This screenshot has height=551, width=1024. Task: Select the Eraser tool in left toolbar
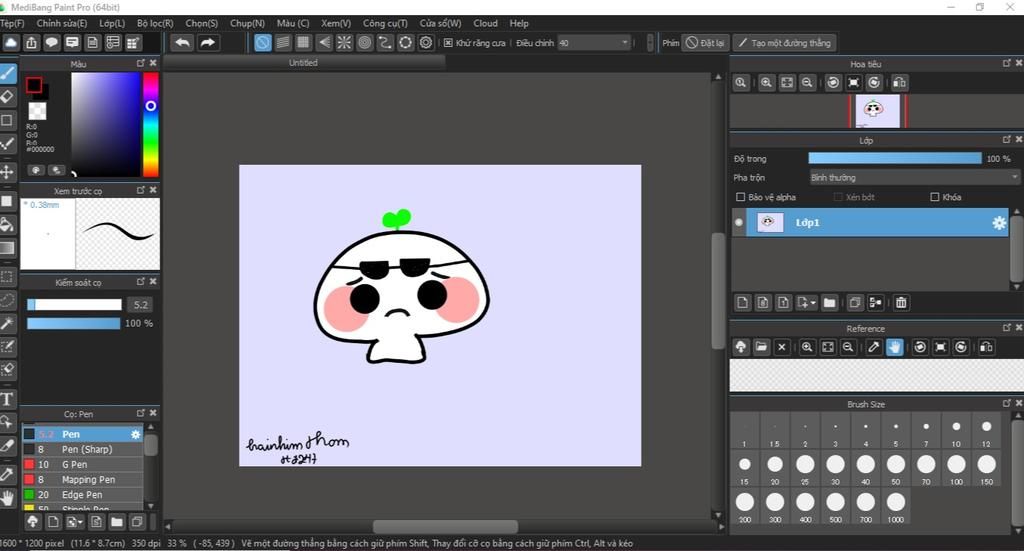(x=7, y=97)
